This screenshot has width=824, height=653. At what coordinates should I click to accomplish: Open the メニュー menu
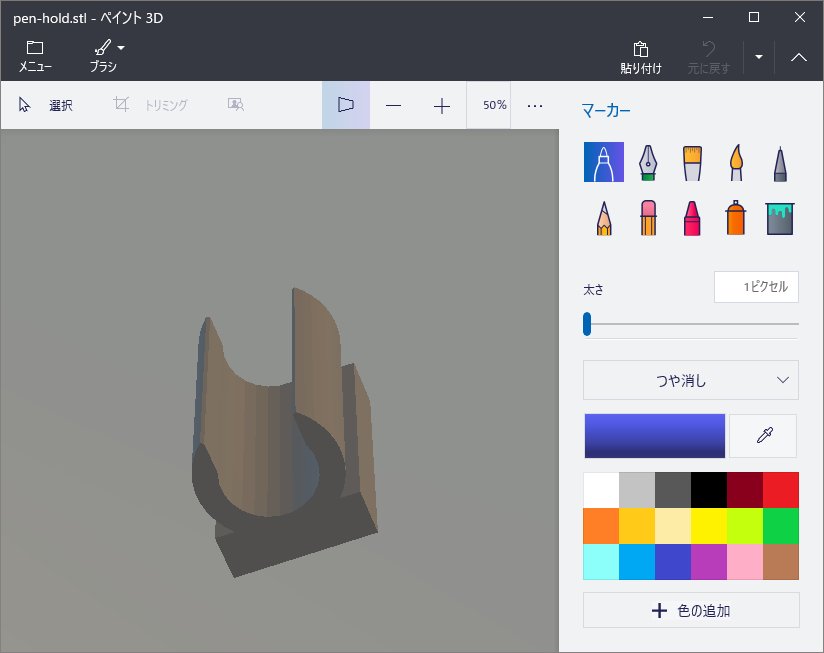pyautogui.click(x=35, y=56)
